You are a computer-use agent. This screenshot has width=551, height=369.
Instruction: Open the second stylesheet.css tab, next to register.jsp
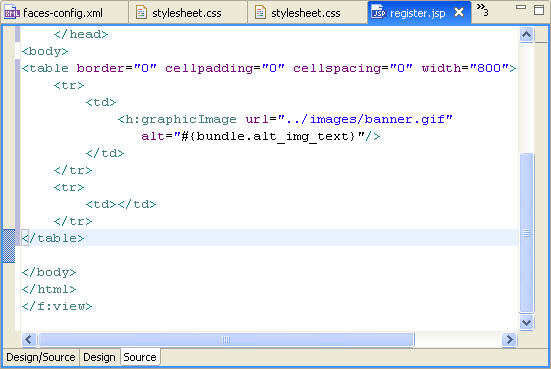point(307,13)
